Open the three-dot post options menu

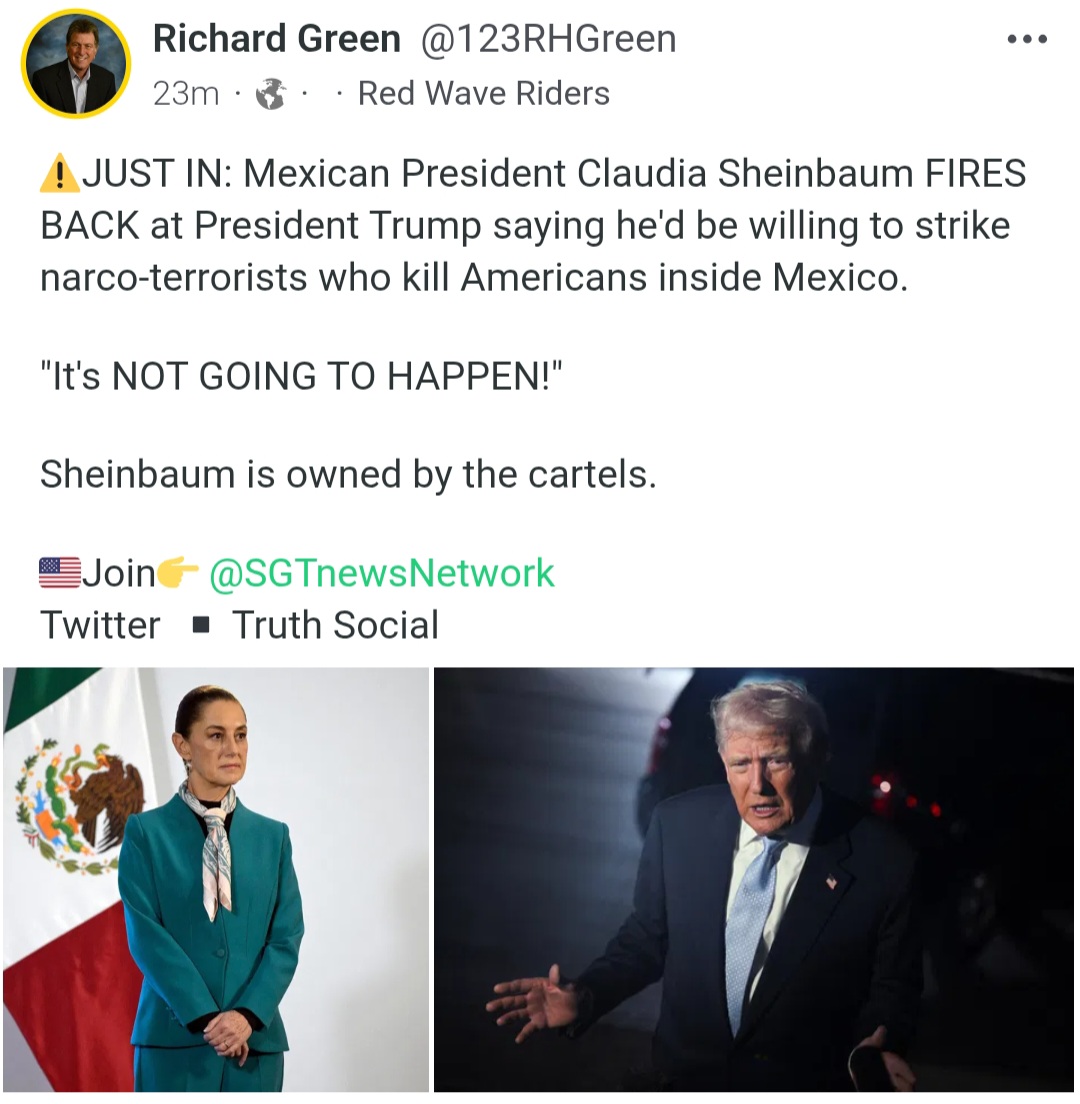coord(1027,39)
